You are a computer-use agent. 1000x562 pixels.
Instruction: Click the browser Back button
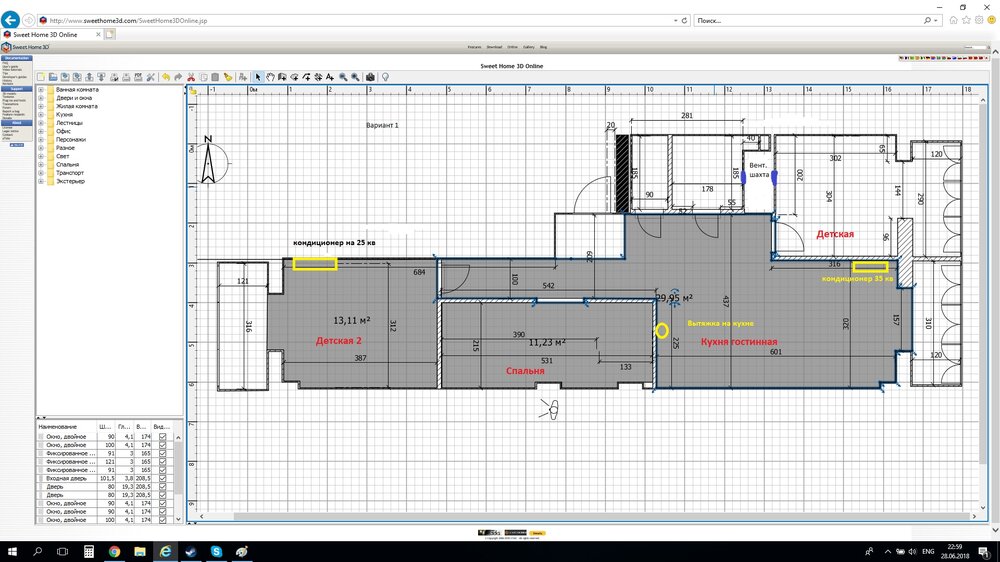pyautogui.click(x=12, y=20)
